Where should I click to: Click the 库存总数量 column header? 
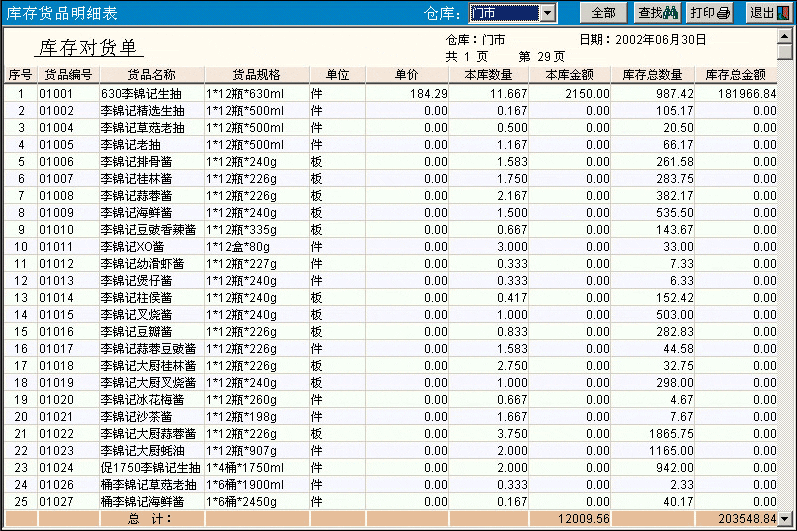[x=653, y=75]
